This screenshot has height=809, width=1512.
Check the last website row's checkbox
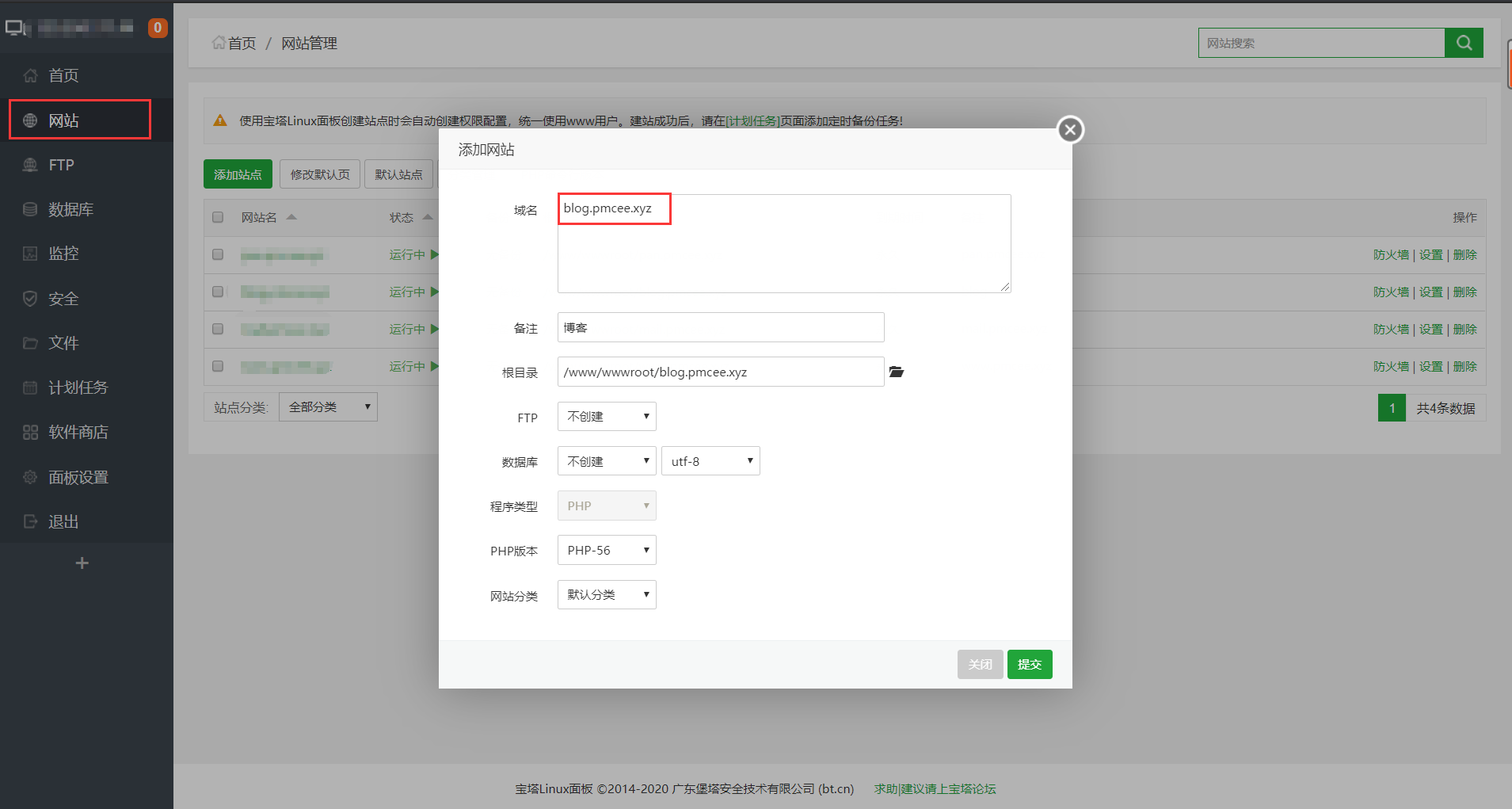coord(218,366)
